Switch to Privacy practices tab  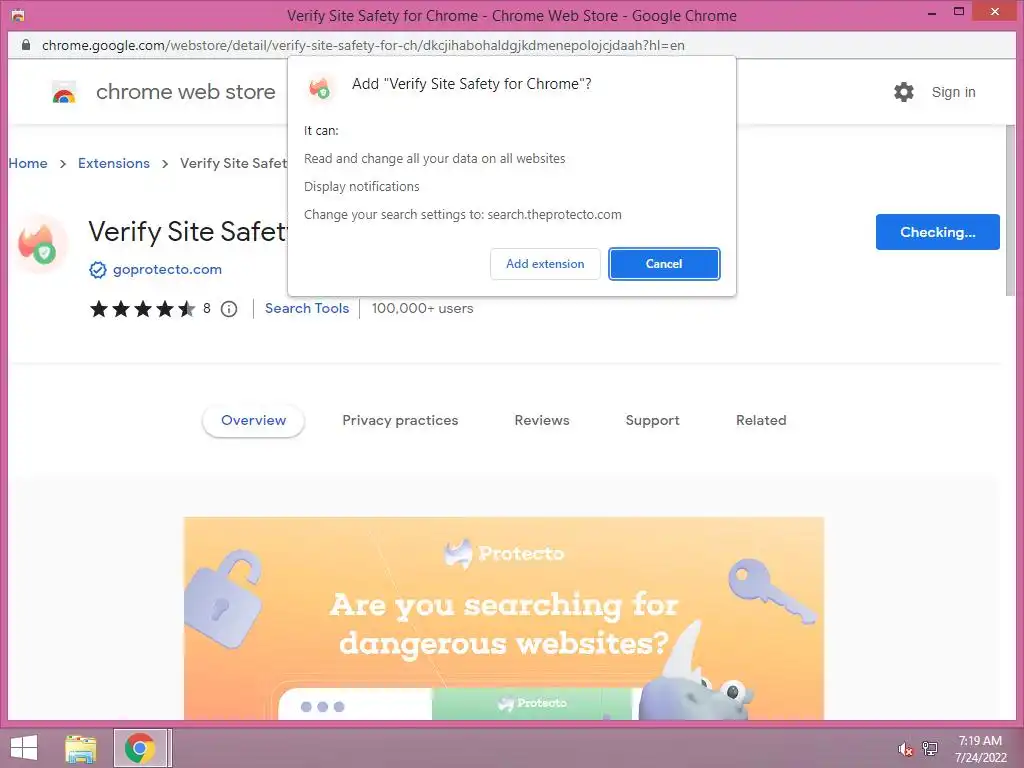tap(400, 421)
